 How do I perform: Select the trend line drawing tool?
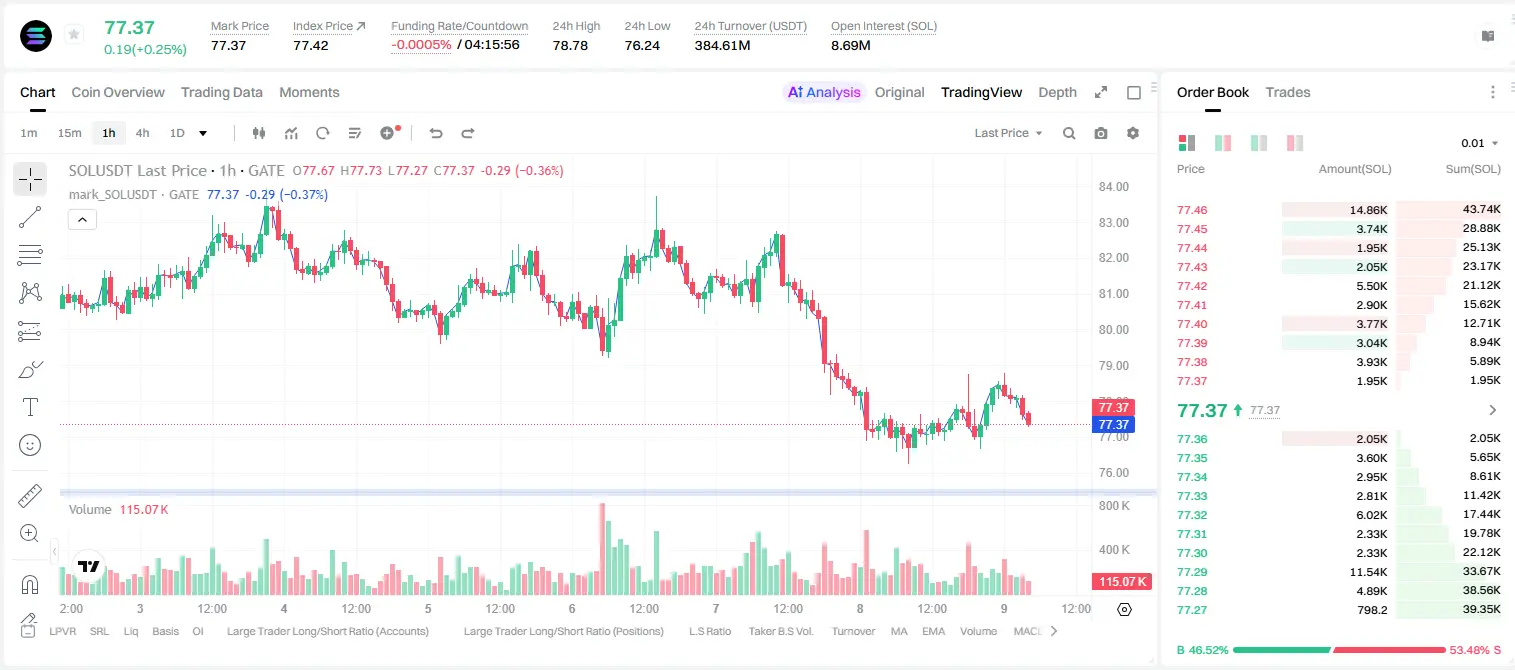pyautogui.click(x=30, y=217)
